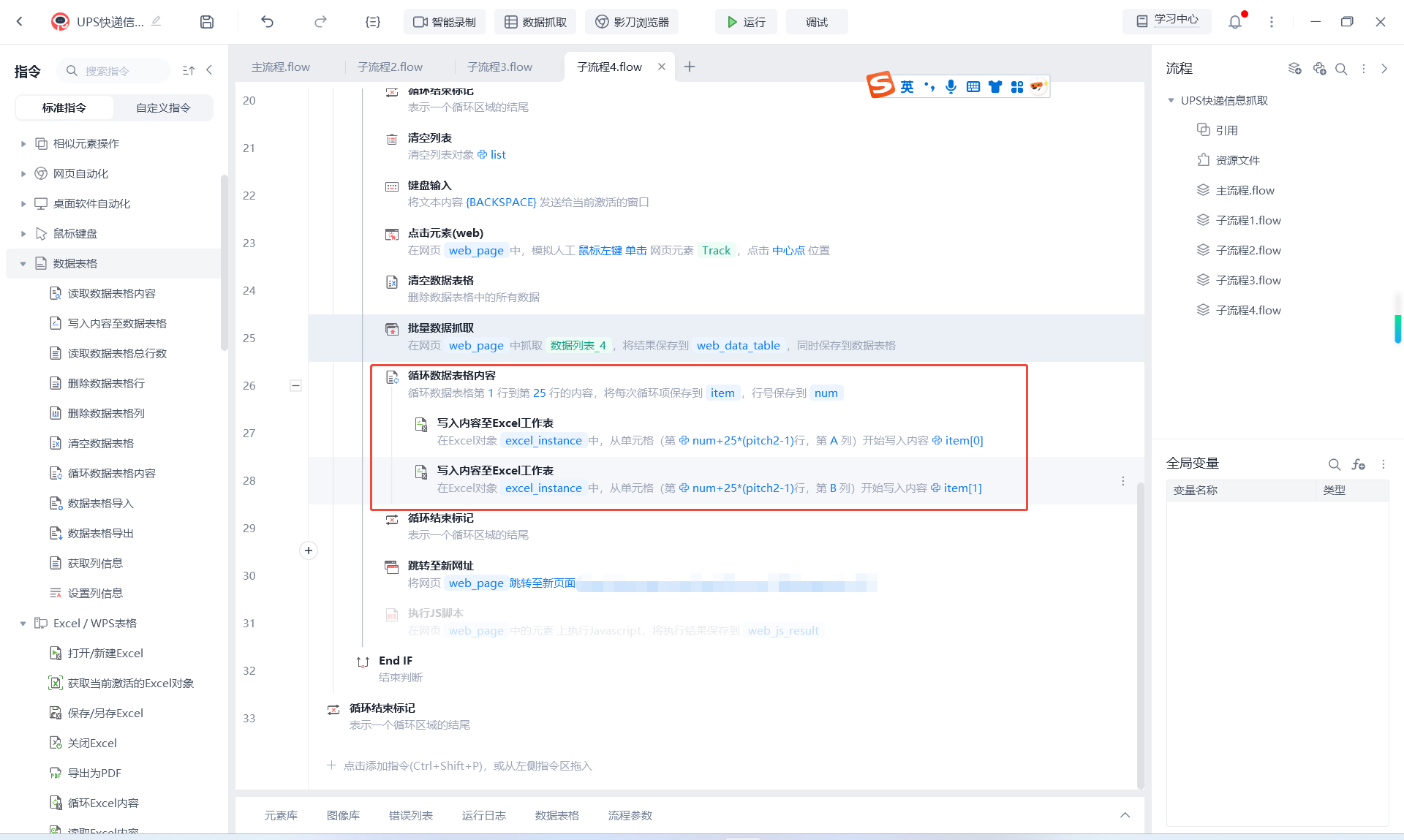This screenshot has height=840, width=1404.
Task: Redo the last undone action
Action: pos(320,22)
